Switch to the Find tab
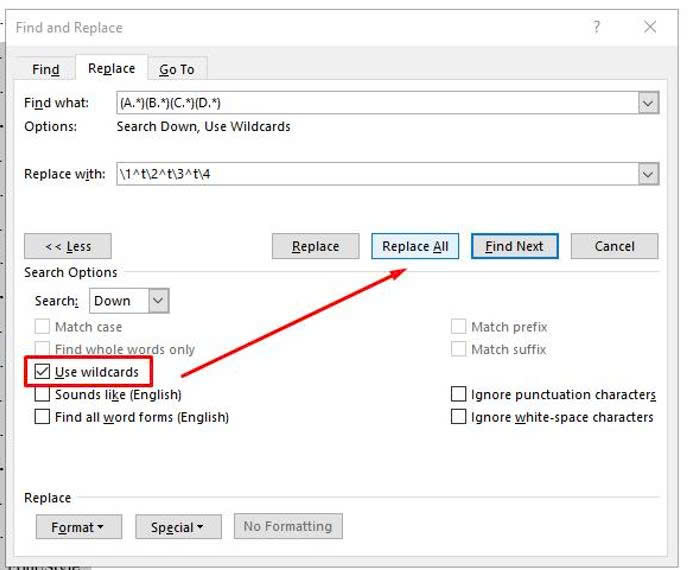This screenshot has height=570, width=689. click(46, 69)
